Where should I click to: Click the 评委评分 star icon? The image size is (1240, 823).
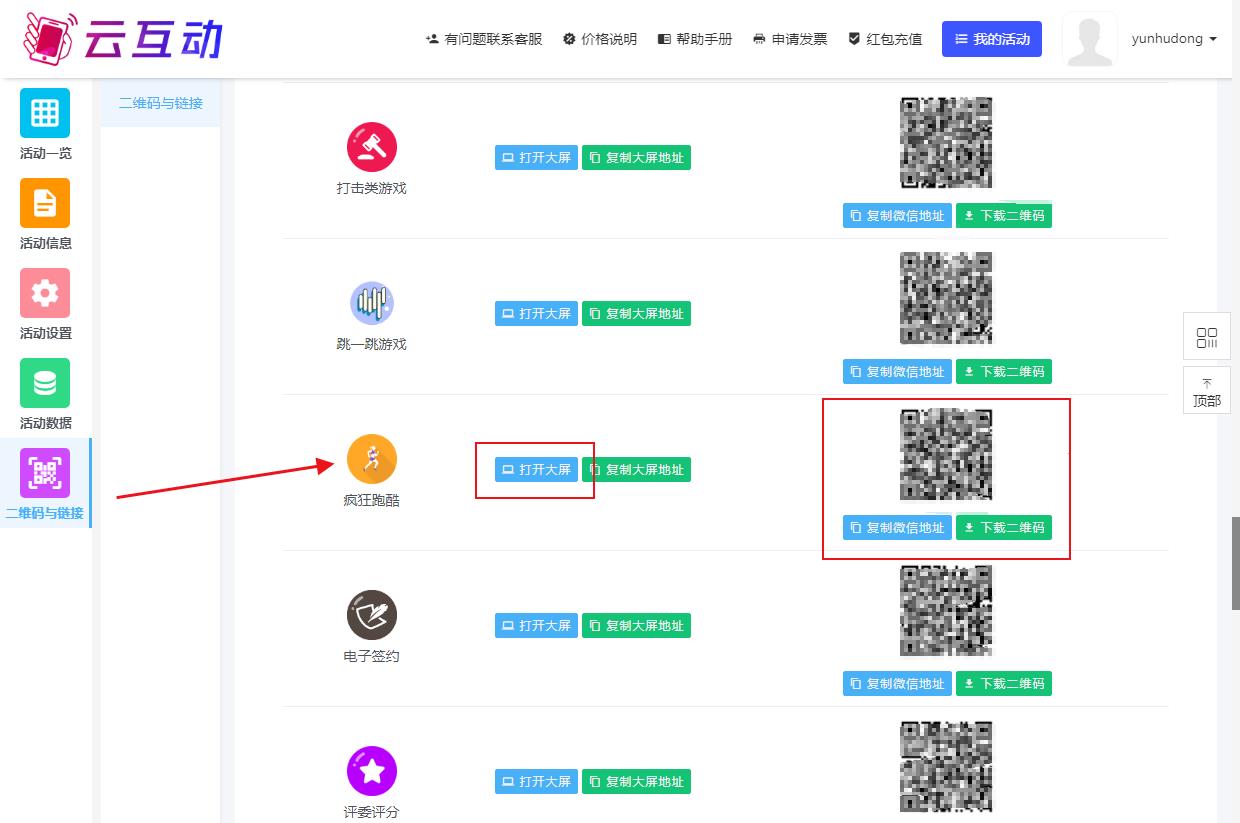pyautogui.click(x=372, y=771)
